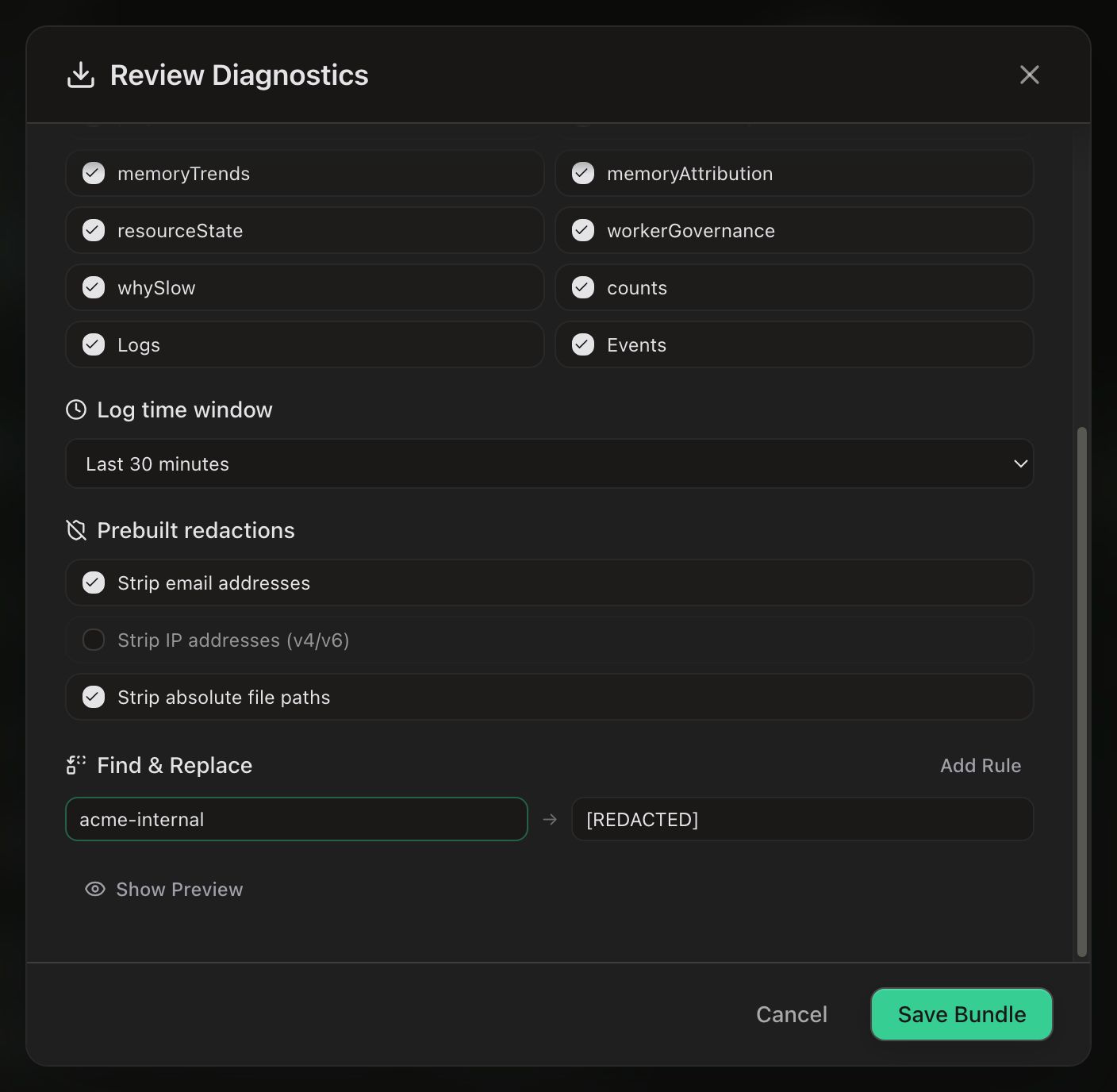The width and height of the screenshot is (1117, 1092).
Task: Click the download icon beside Review Diagnostics
Action: (x=81, y=75)
